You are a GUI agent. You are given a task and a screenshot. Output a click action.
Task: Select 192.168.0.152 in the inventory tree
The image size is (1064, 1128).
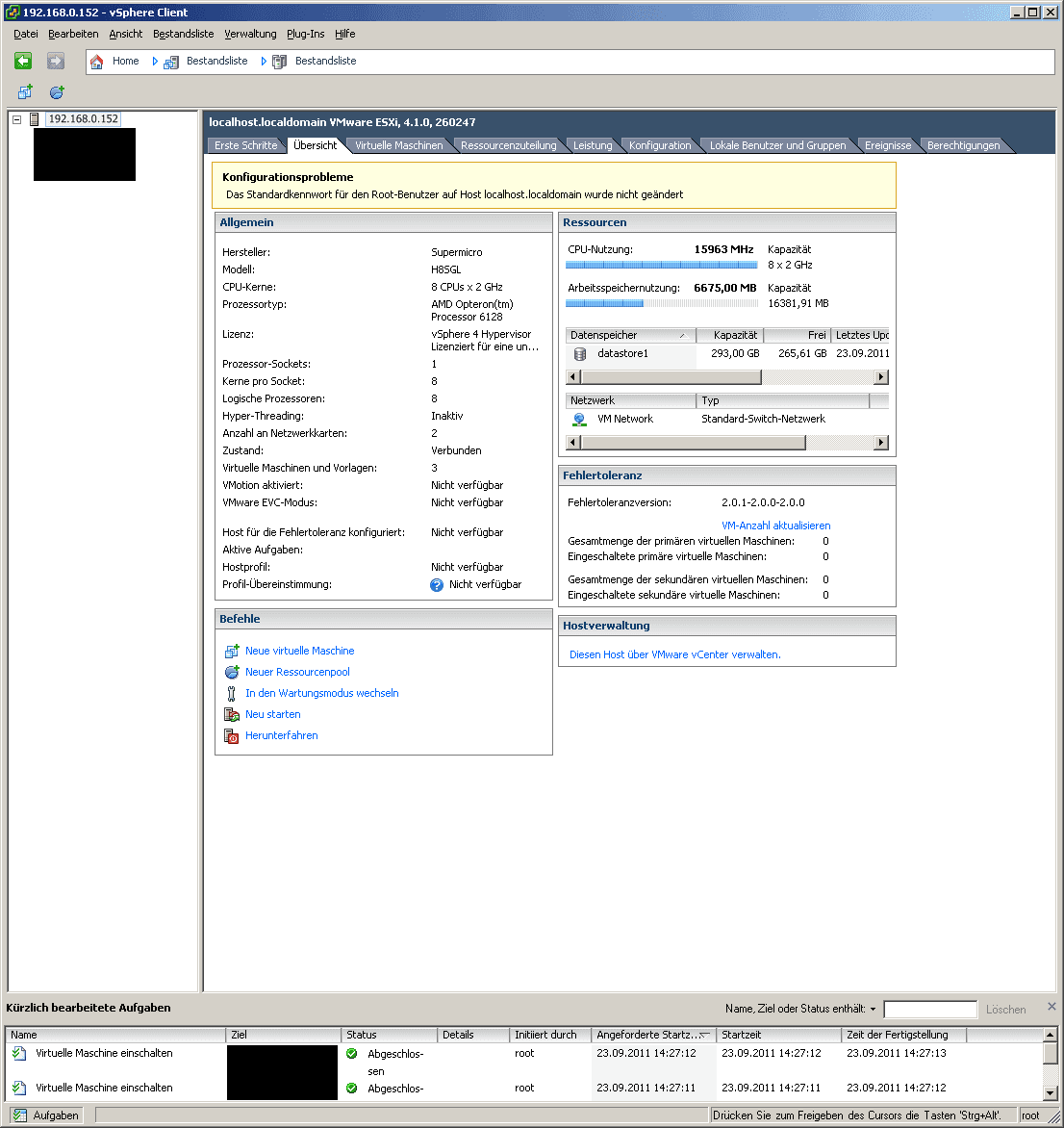[84, 119]
